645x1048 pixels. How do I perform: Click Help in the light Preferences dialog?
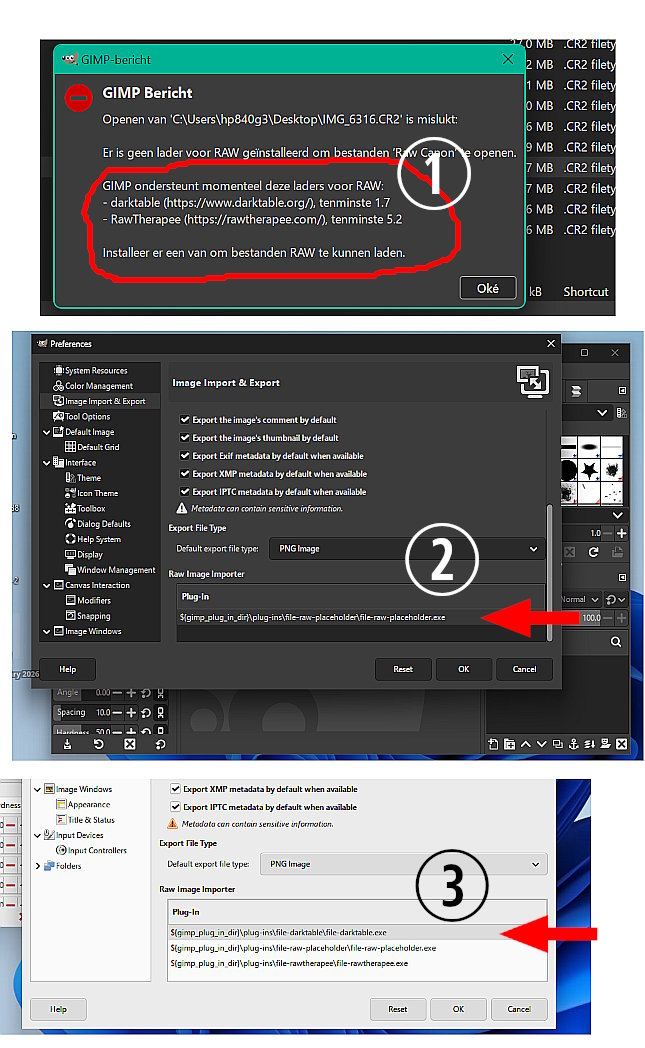point(58,1009)
